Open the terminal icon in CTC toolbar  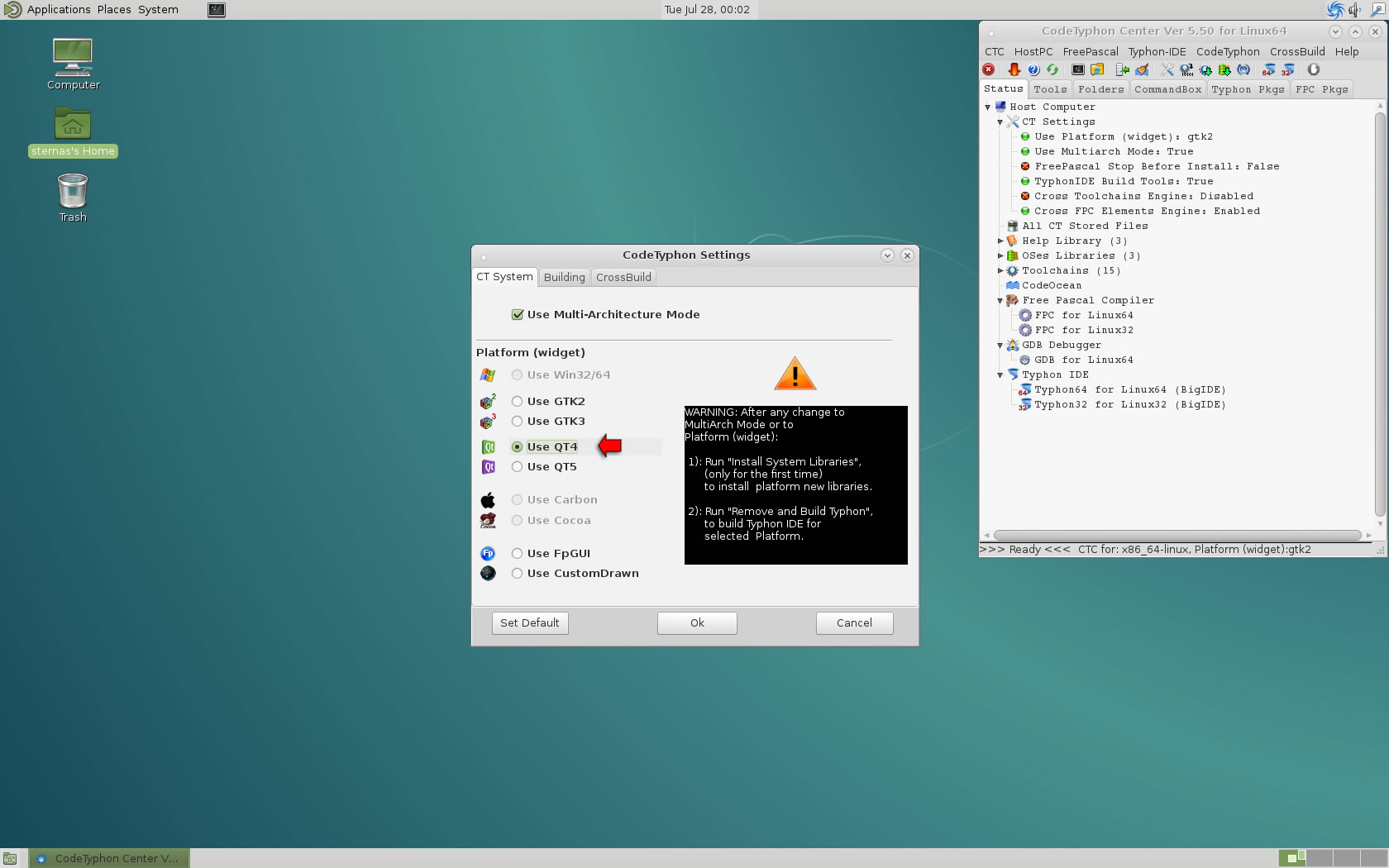tap(1078, 70)
